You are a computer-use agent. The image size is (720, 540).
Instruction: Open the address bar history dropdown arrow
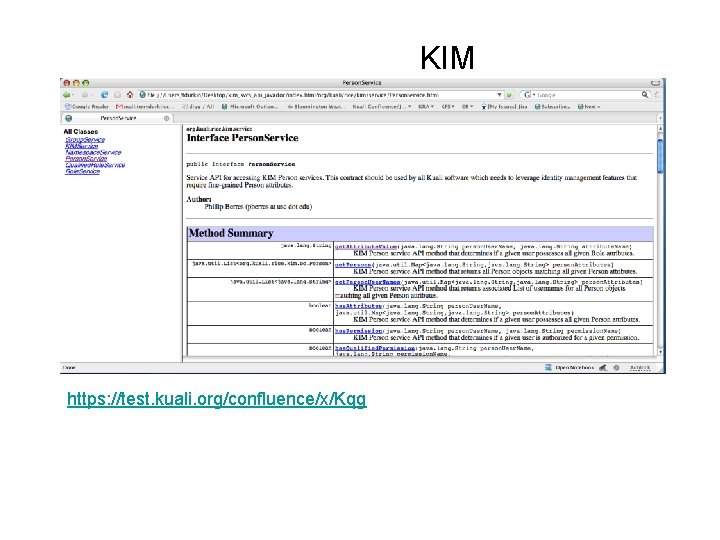click(499, 95)
